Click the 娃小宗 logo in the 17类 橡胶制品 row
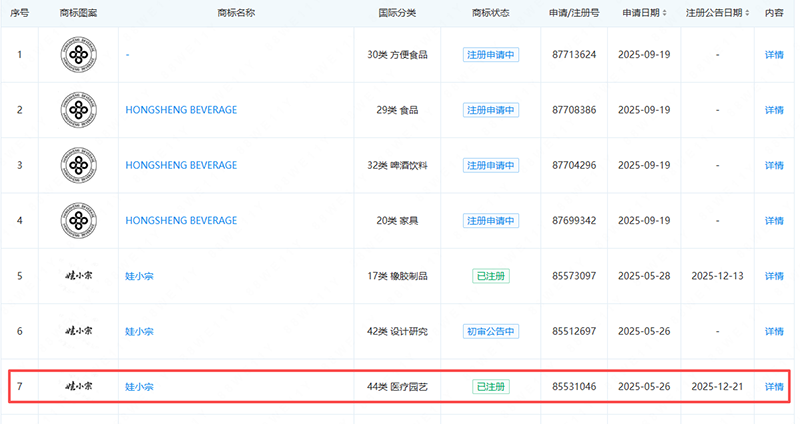Image resolution: width=800 pixels, height=424 pixels. [78, 276]
